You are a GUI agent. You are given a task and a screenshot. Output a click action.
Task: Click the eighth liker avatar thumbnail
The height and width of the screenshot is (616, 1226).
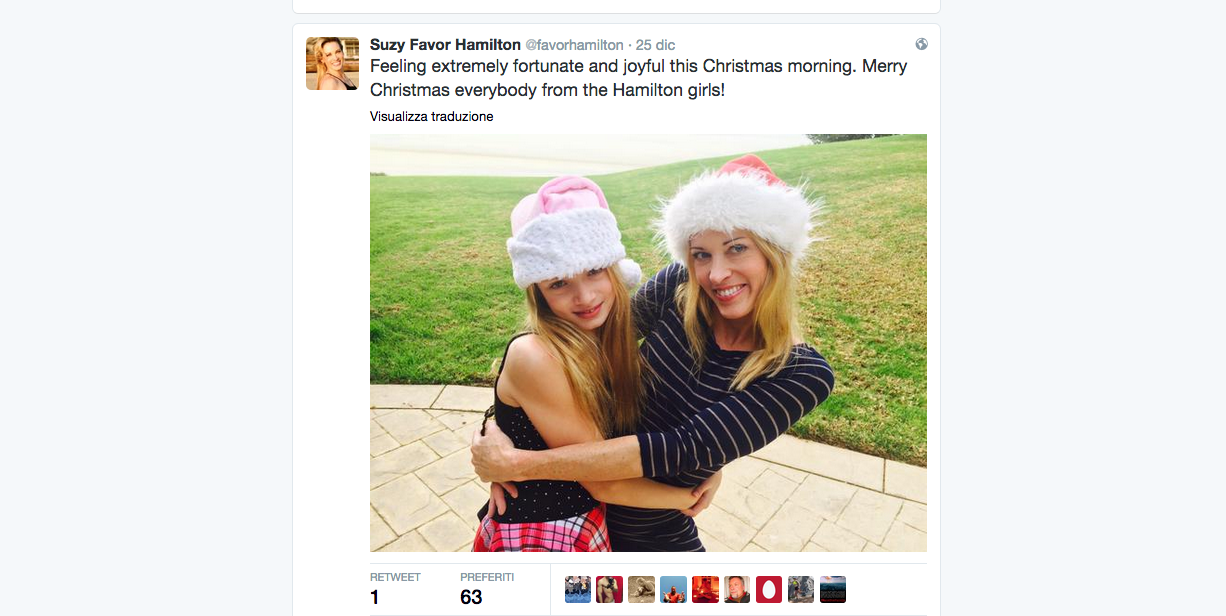(801, 589)
